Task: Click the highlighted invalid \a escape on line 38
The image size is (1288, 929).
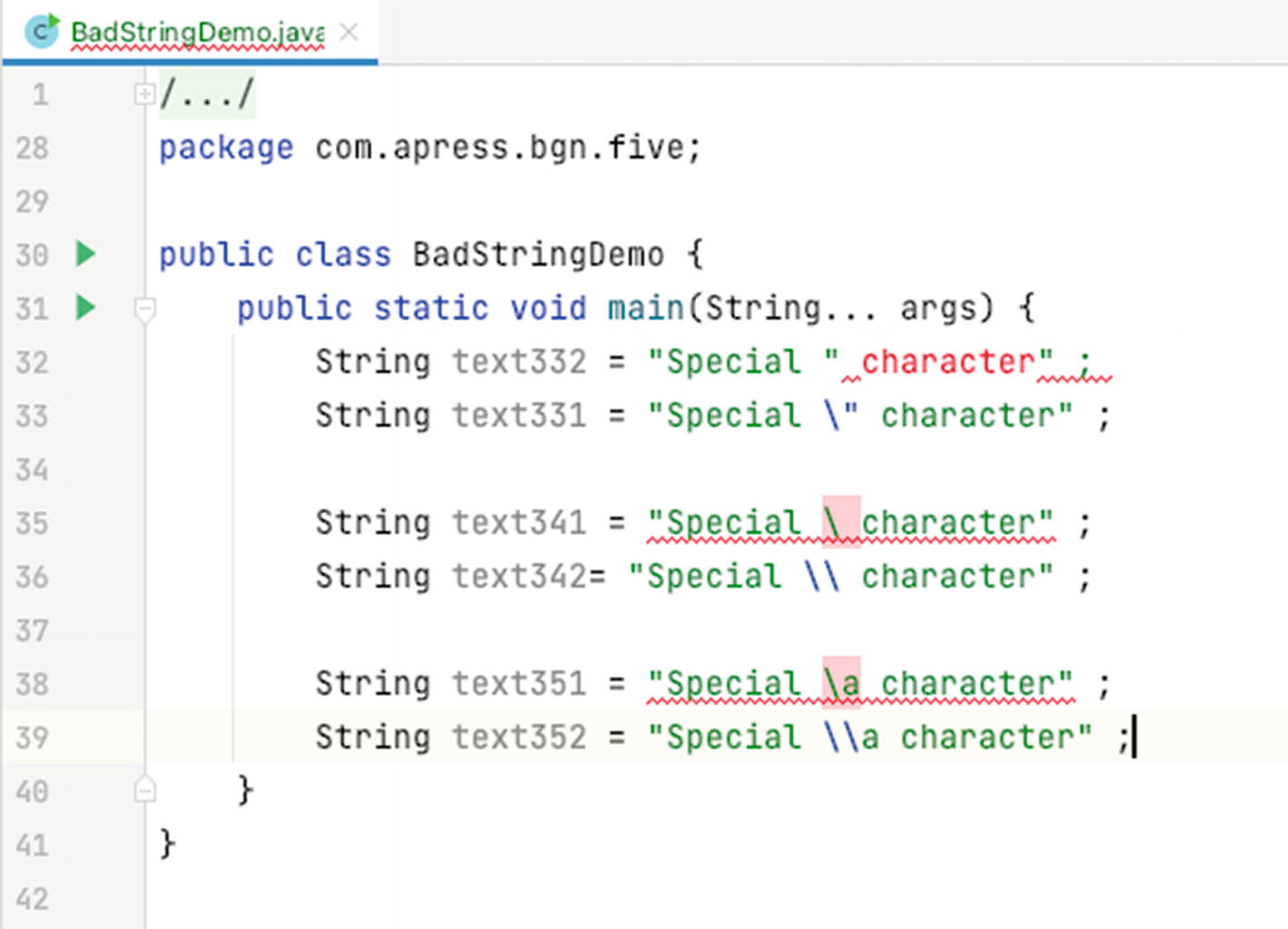Action: click(x=841, y=683)
